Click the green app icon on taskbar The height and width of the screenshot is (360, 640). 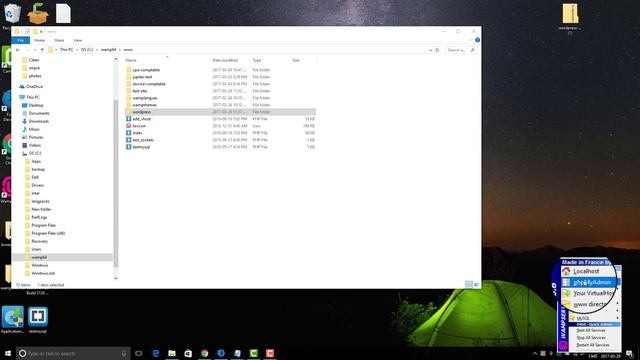click(x=253, y=353)
